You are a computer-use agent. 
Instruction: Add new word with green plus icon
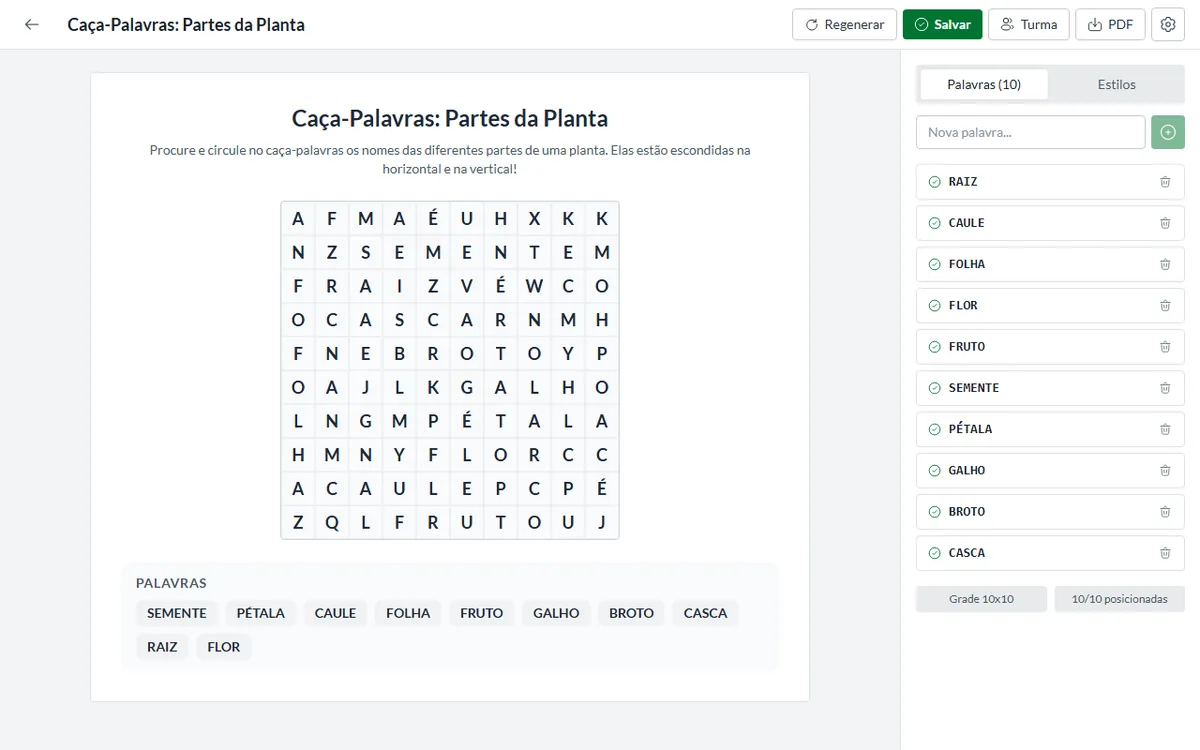click(1168, 132)
